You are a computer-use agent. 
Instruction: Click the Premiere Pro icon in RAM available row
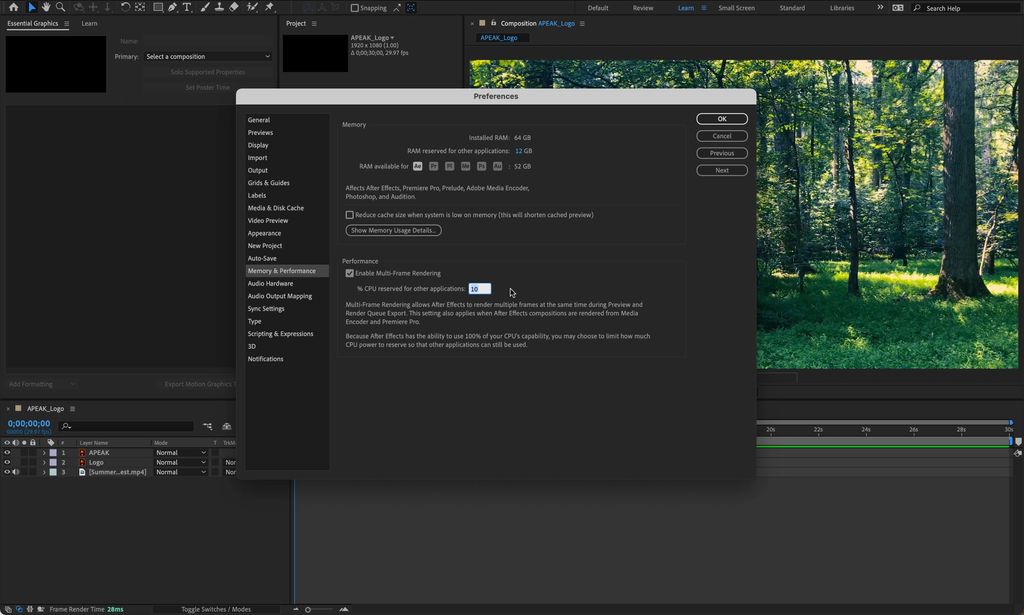(x=434, y=166)
